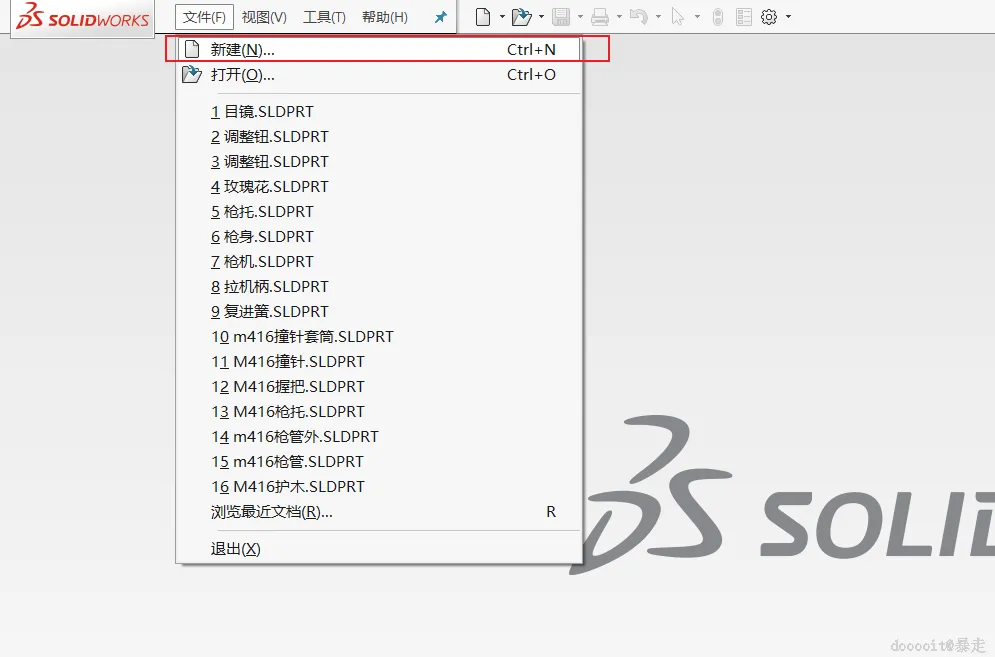Click the Select cursor toolbar icon
The image size is (995, 657).
tap(678, 17)
